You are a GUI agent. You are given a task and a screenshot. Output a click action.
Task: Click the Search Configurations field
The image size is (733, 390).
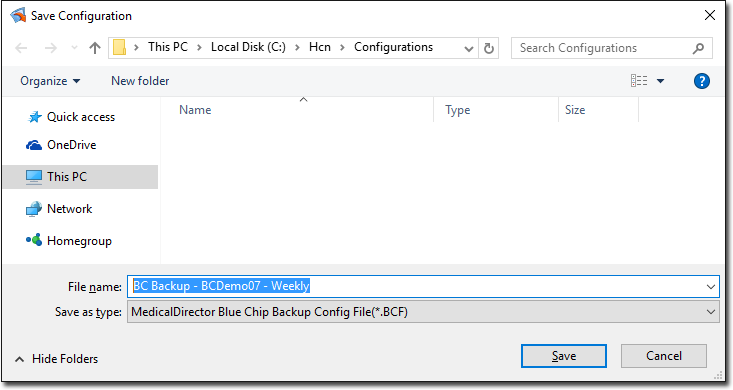point(603,48)
